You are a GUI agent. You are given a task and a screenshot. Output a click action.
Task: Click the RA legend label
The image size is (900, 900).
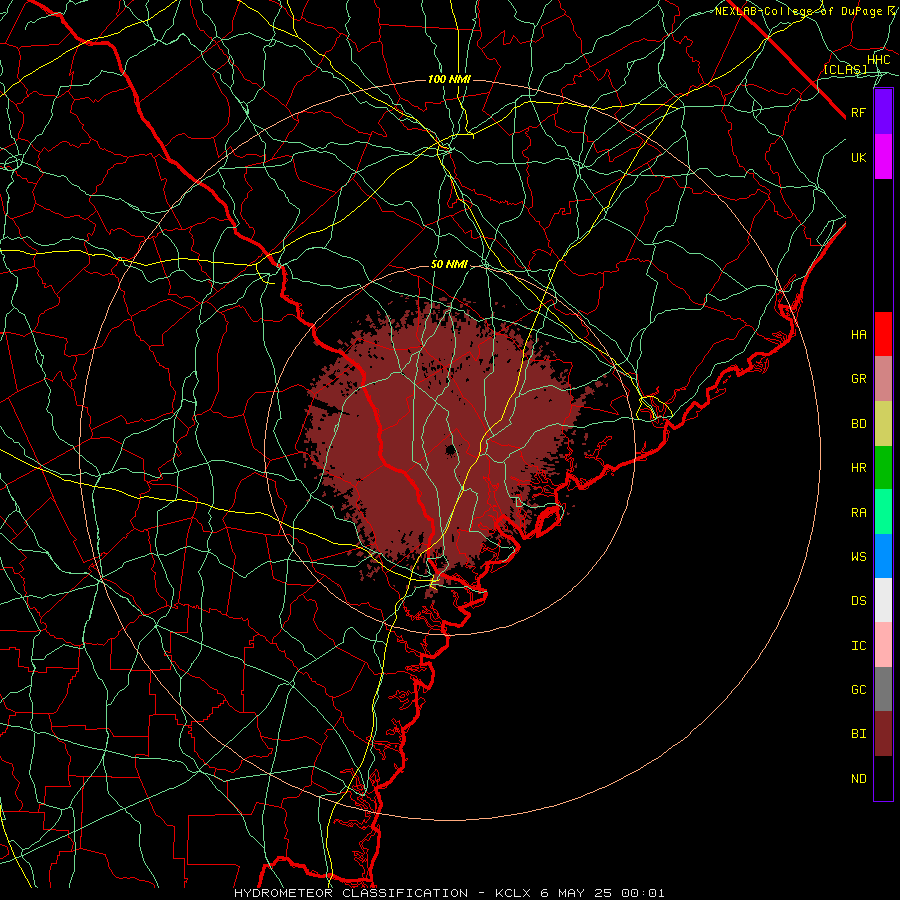click(858, 513)
